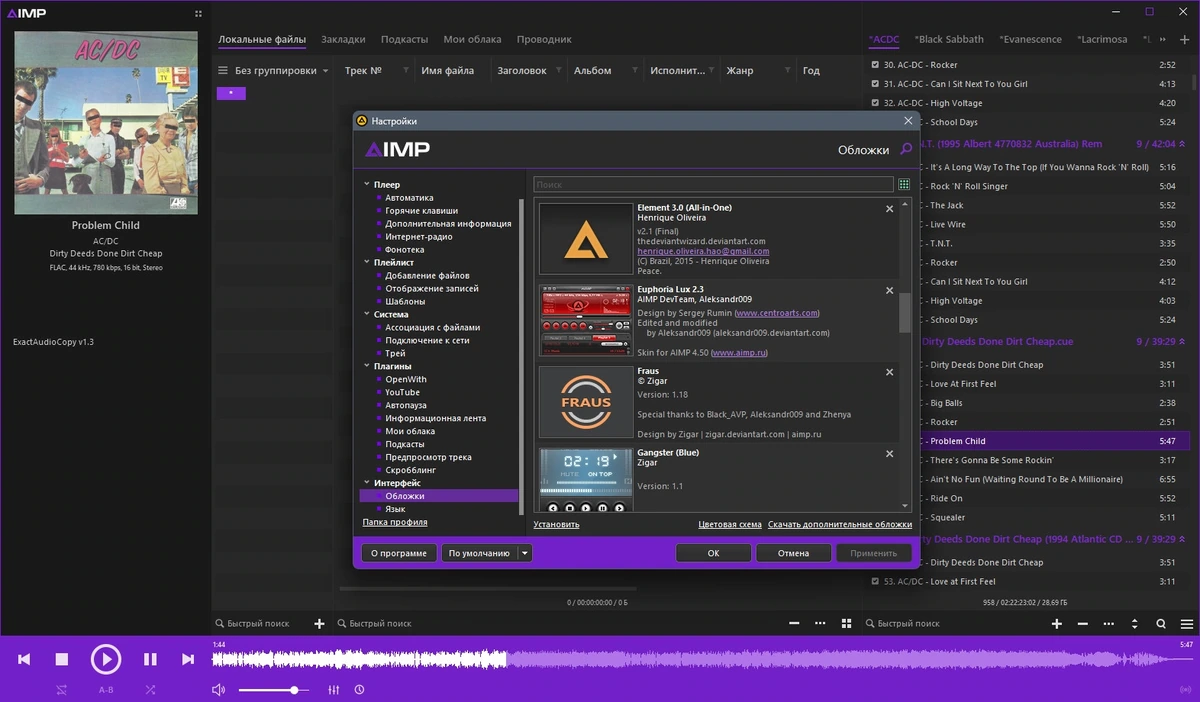Screen dimensions: 1200x702
Task: Toggle shuffle playback icon
Action: [150, 690]
